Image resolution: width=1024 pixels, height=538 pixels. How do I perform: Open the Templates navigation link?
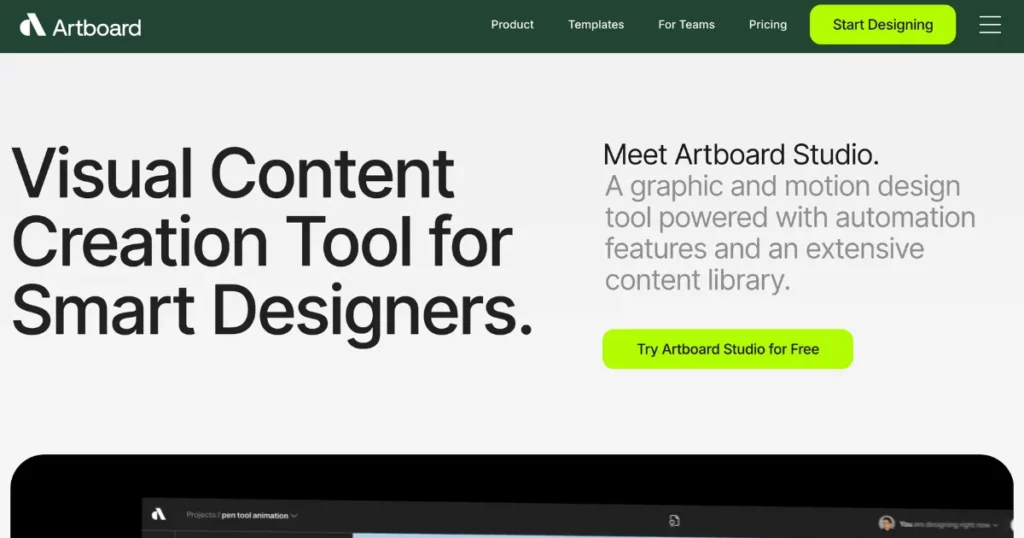click(596, 25)
